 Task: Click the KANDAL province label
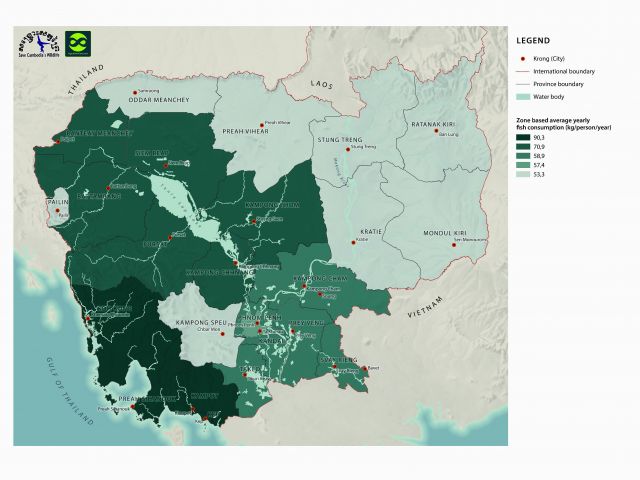[x=271, y=340]
